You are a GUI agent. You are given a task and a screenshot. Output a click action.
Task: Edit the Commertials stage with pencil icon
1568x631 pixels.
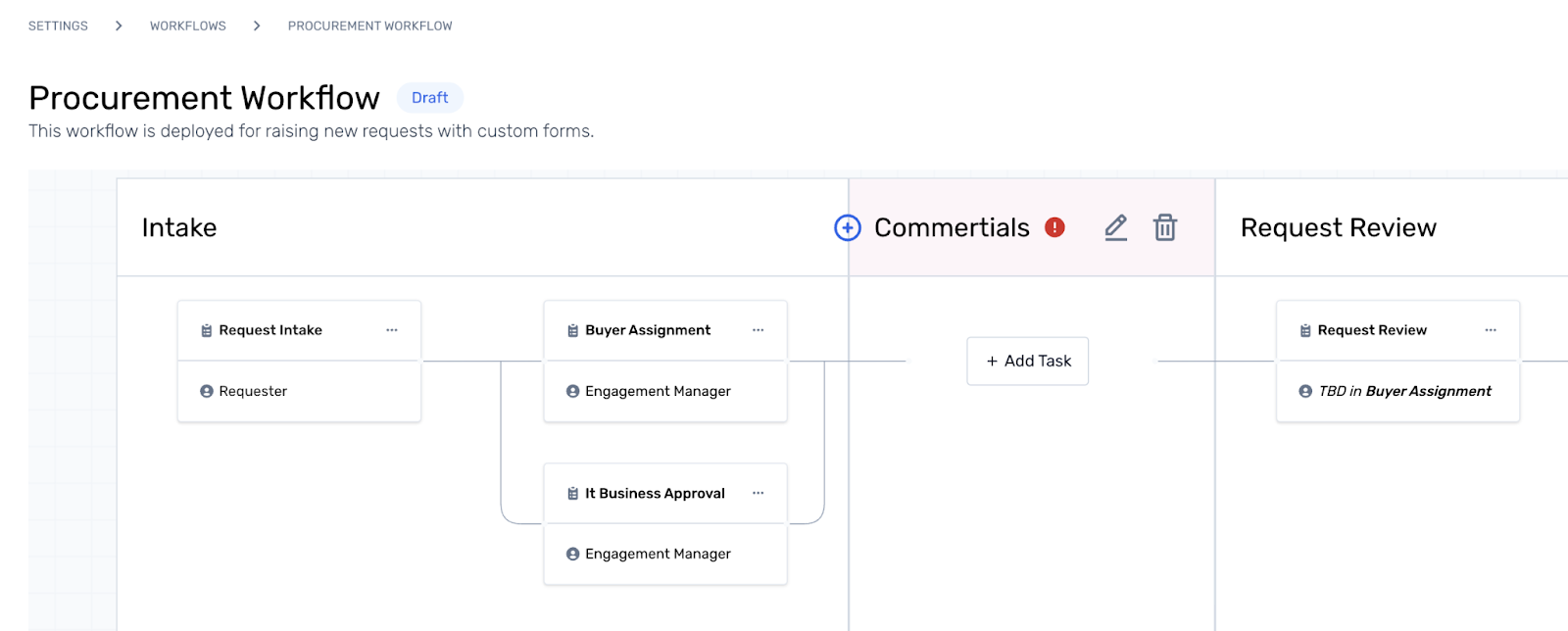(x=1115, y=227)
